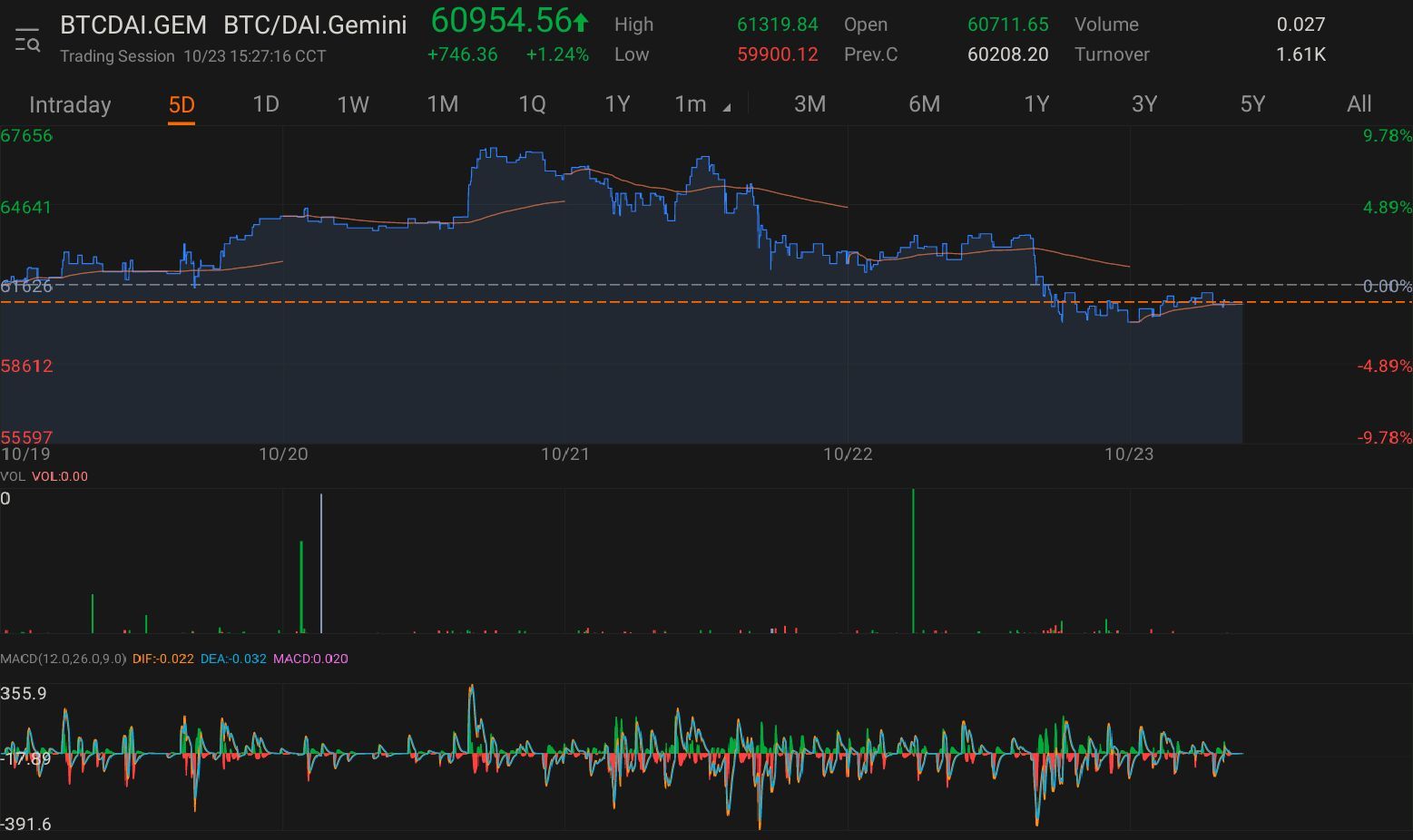Click the -391.6 MACD scale label

pyautogui.click(x=26, y=824)
